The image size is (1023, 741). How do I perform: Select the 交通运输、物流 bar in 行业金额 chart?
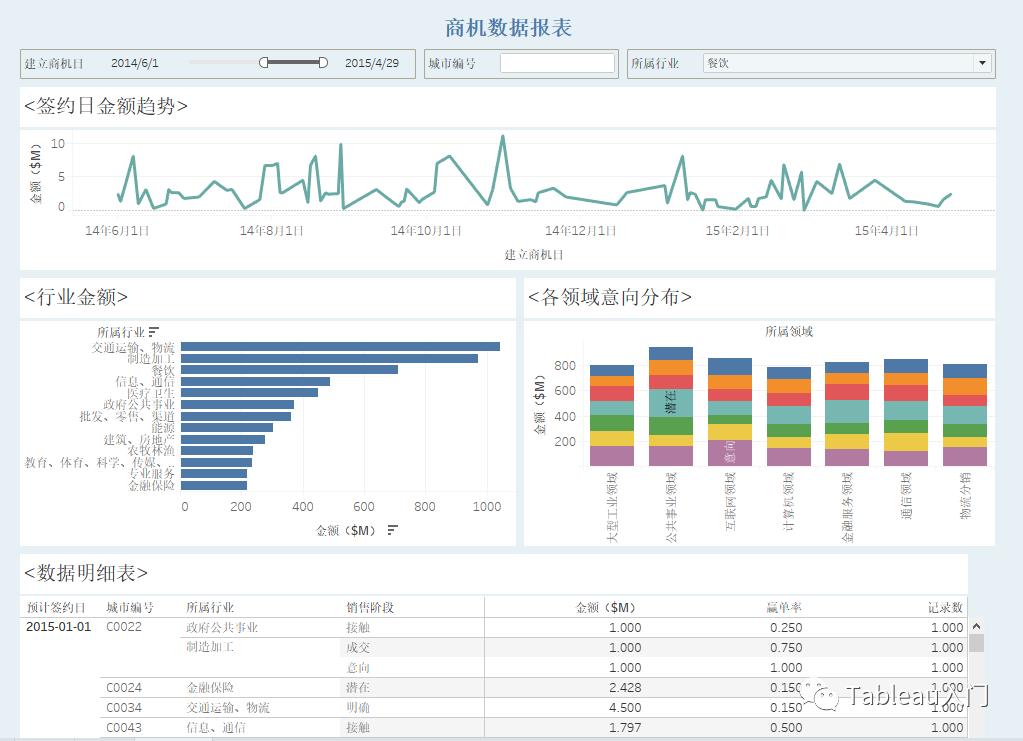pos(341,346)
